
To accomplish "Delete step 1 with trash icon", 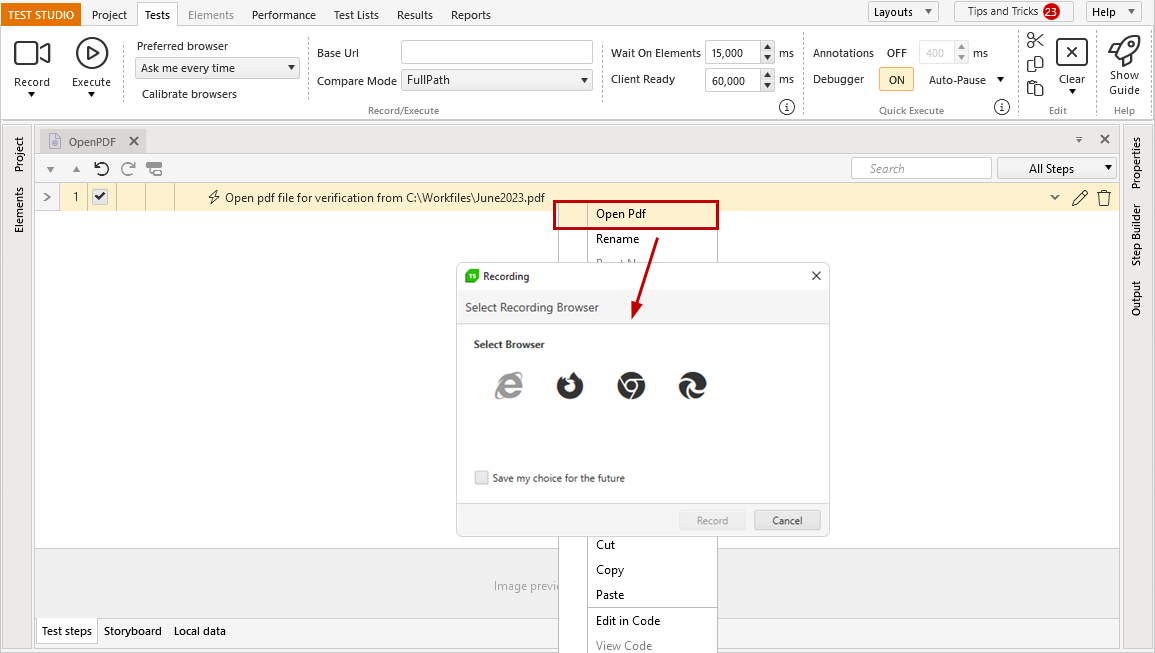I will [1103, 198].
